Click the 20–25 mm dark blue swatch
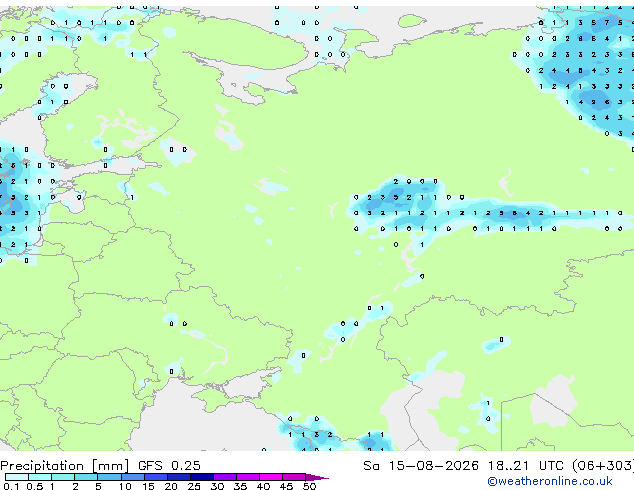The image size is (634, 490). (179, 477)
